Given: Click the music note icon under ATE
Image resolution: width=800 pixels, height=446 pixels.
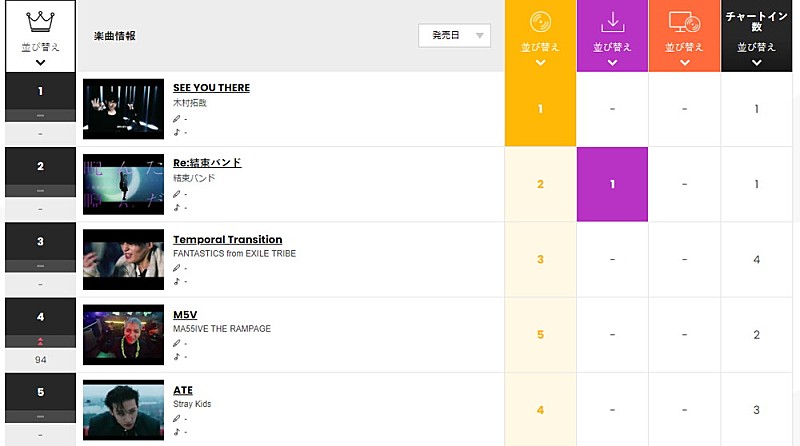Looking at the screenshot, I should (x=177, y=432).
